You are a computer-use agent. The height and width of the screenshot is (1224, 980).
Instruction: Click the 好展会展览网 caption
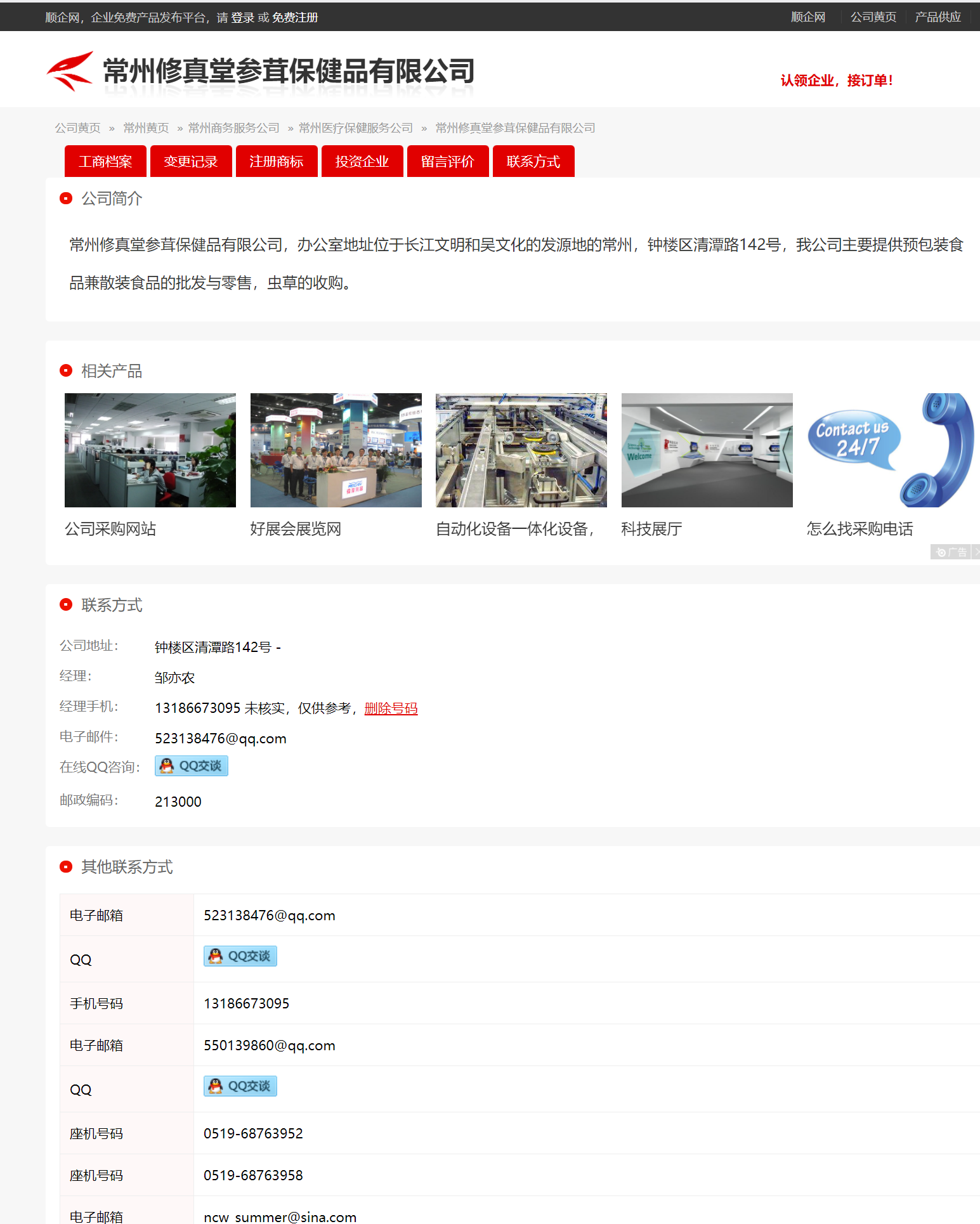click(x=296, y=529)
